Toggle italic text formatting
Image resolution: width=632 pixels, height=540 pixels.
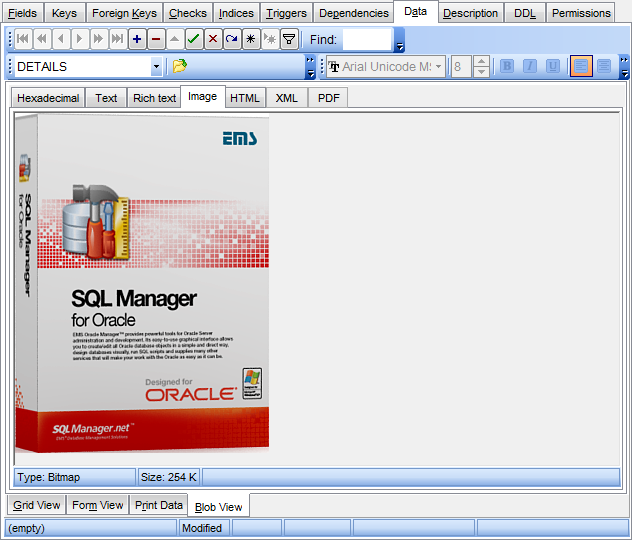point(529,67)
